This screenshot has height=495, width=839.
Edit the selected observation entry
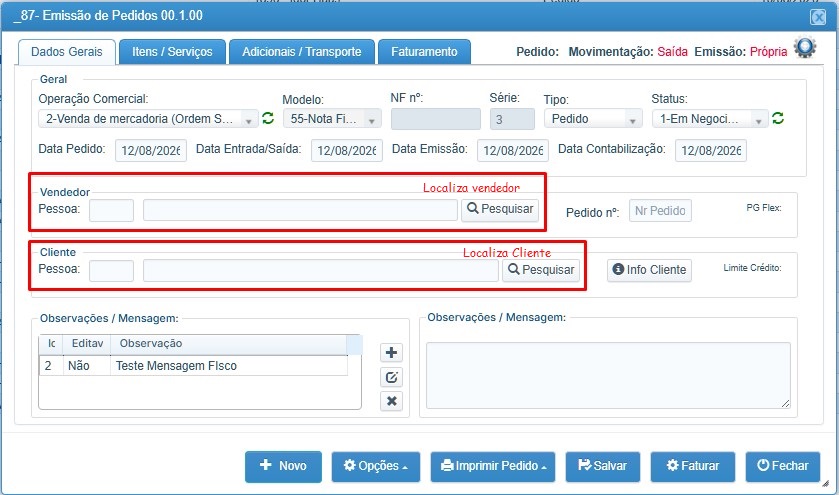click(x=391, y=377)
